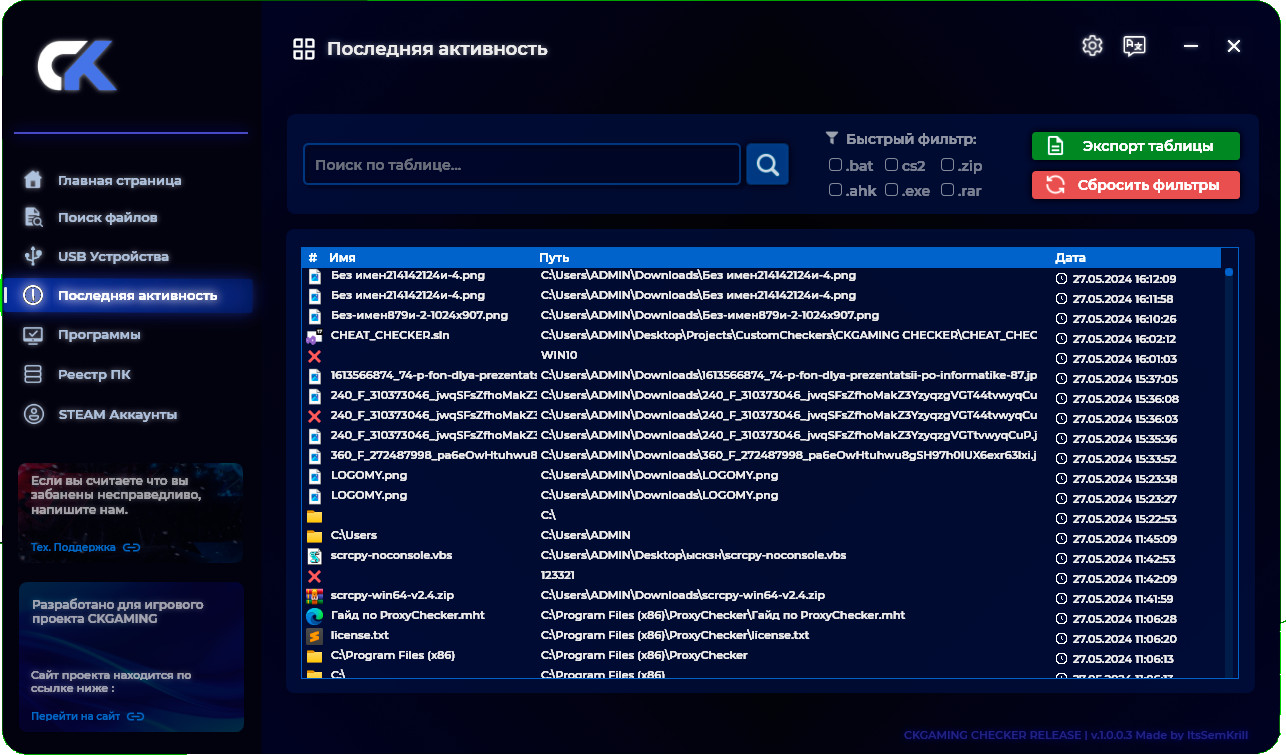Click the image icon beside 1613566874_74-p-fon-dlya-prezentat

314,376
